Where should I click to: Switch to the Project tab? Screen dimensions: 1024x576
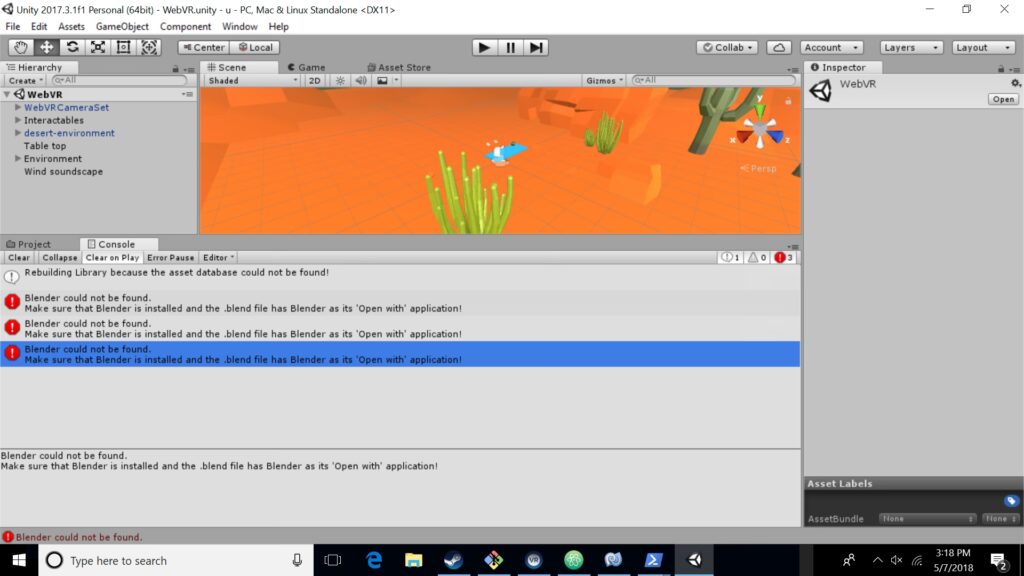click(x=29, y=244)
